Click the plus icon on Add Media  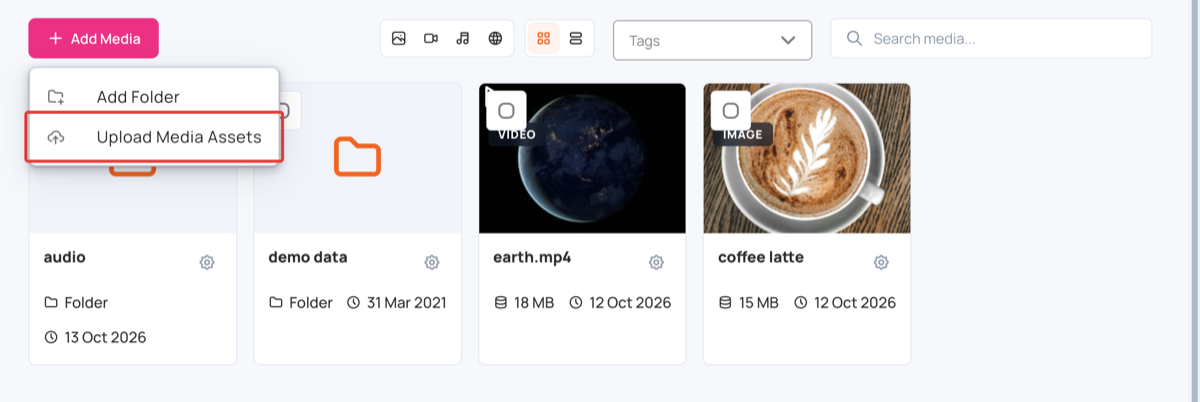coord(55,38)
